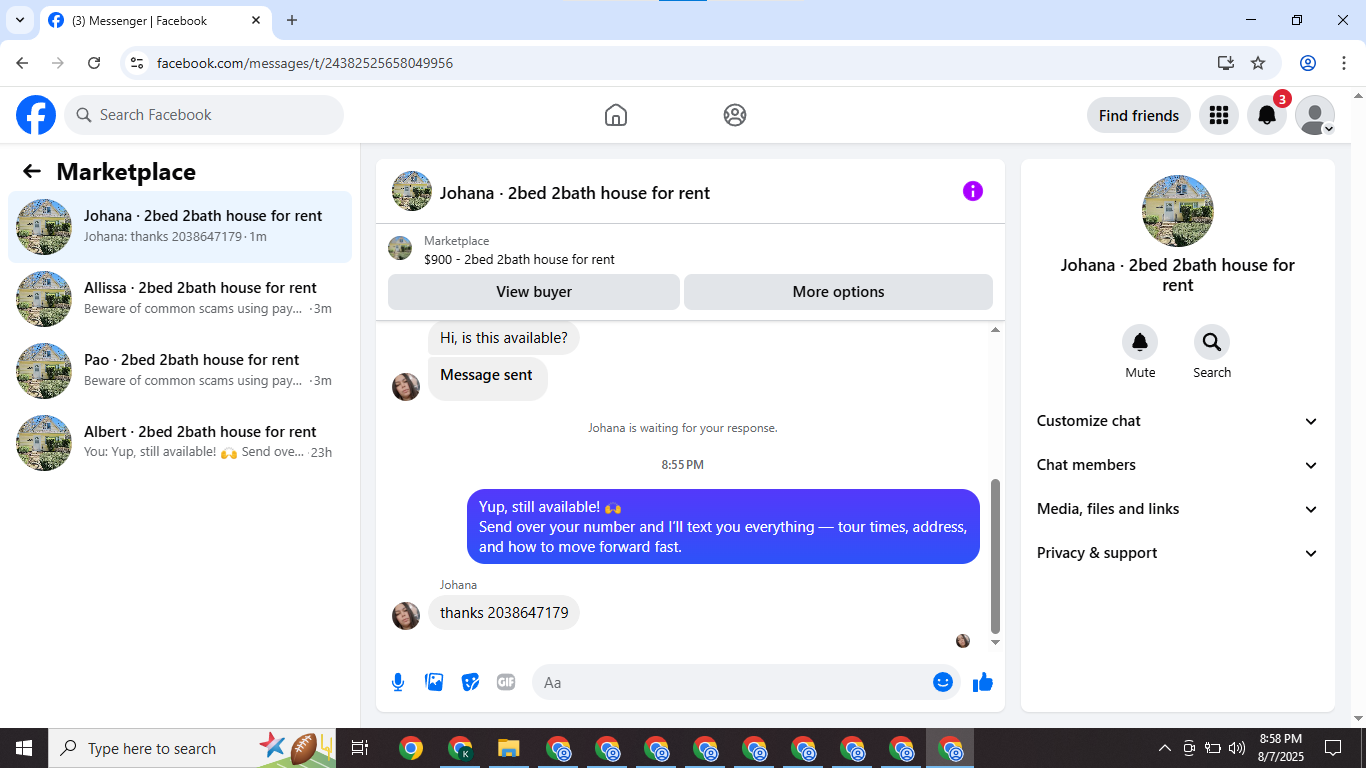
Task: Show hidden system tray icons
Action: [1164, 748]
